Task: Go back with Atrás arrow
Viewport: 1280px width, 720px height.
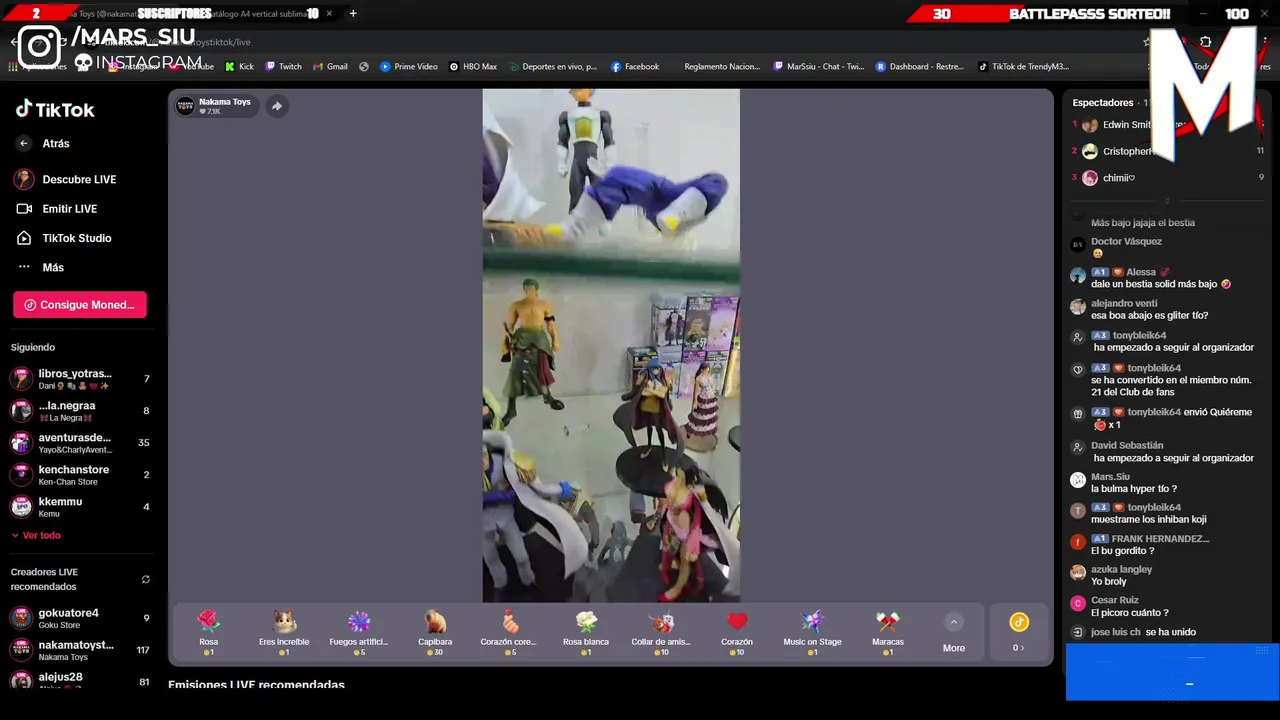Action: click(24, 144)
